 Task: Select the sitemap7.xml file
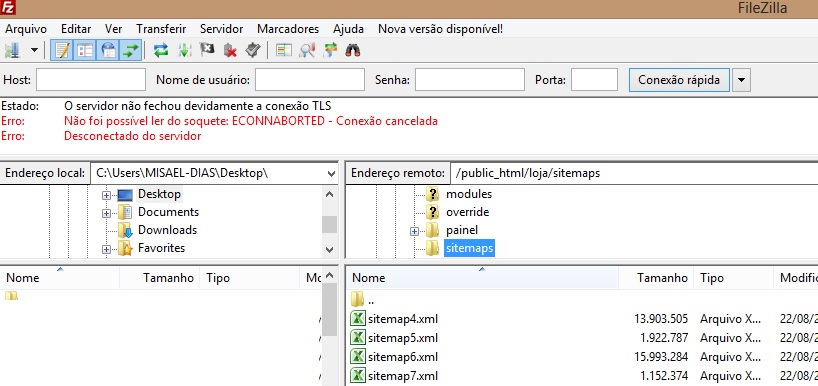(x=402, y=376)
